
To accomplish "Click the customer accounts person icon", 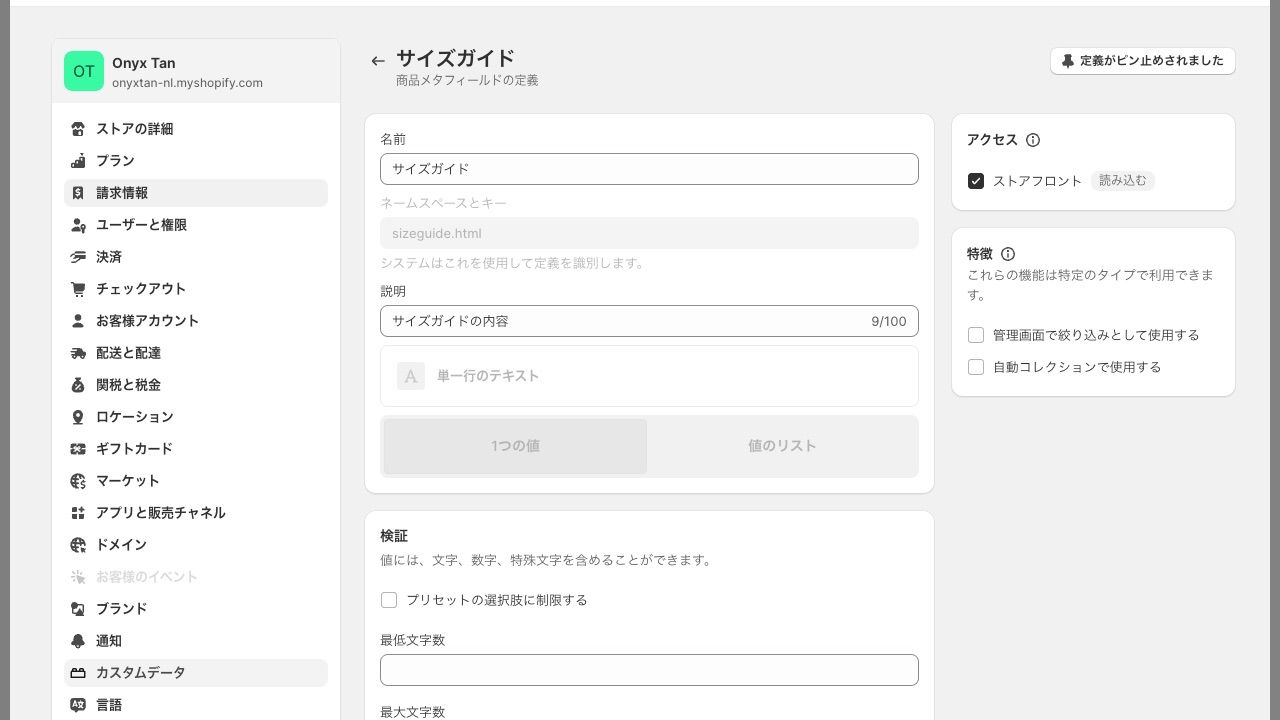I will pos(78,321).
